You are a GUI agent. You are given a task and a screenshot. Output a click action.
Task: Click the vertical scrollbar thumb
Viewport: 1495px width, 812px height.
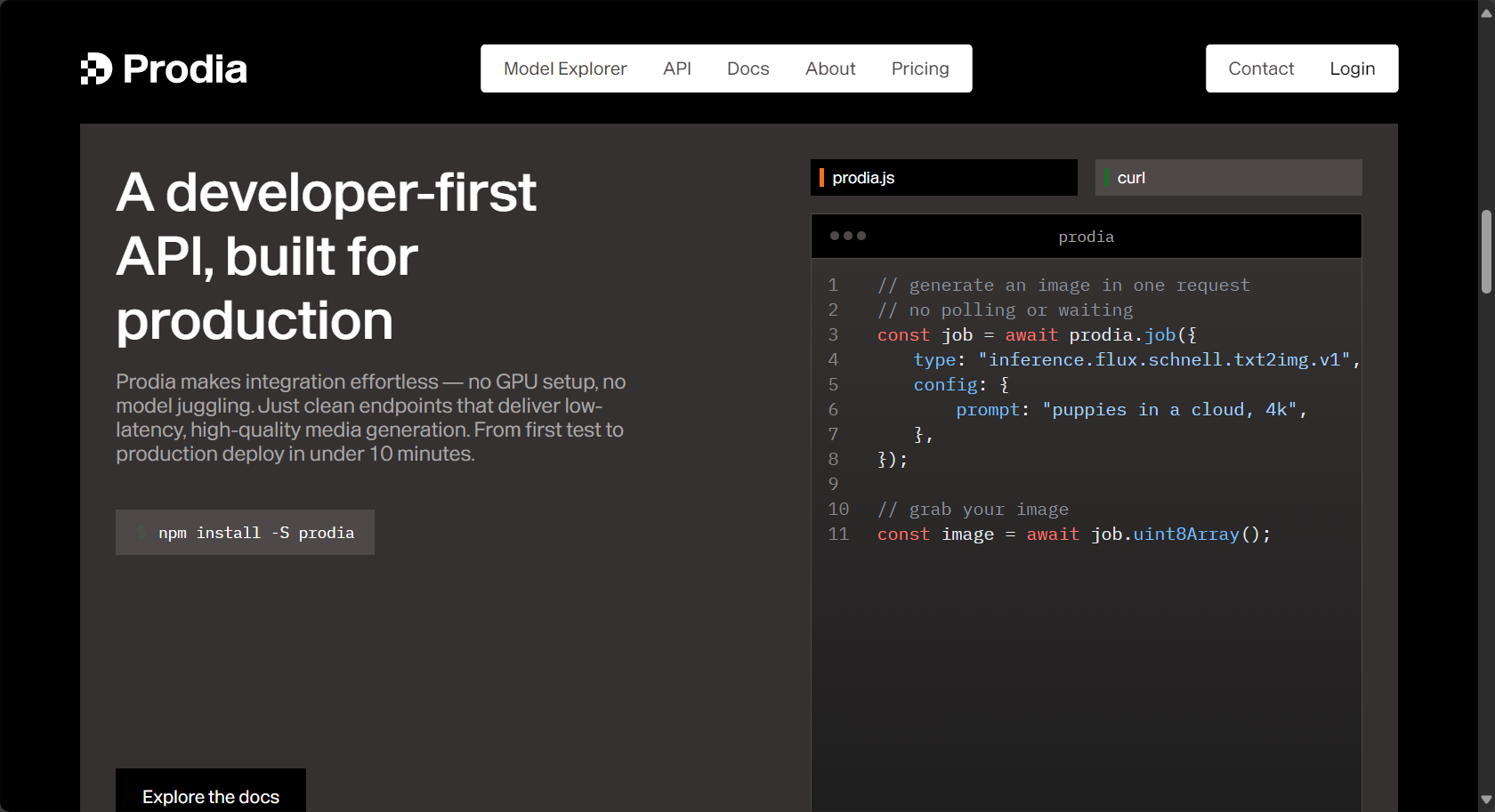(1486, 252)
